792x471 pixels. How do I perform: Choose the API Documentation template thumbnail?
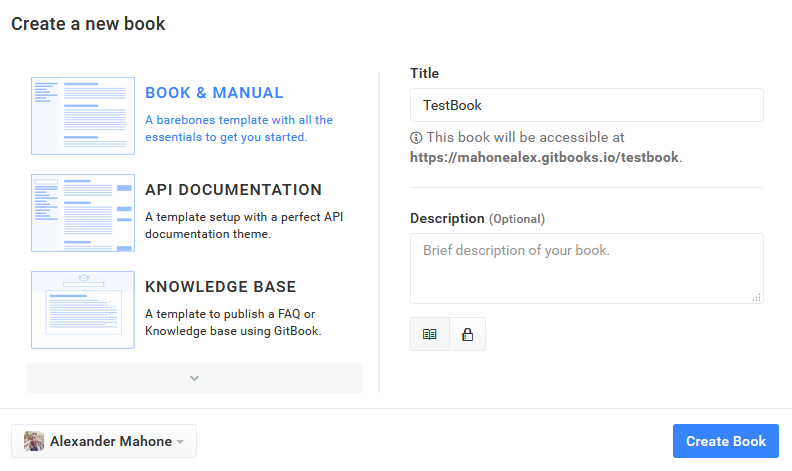pyautogui.click(x=83, y=213)
